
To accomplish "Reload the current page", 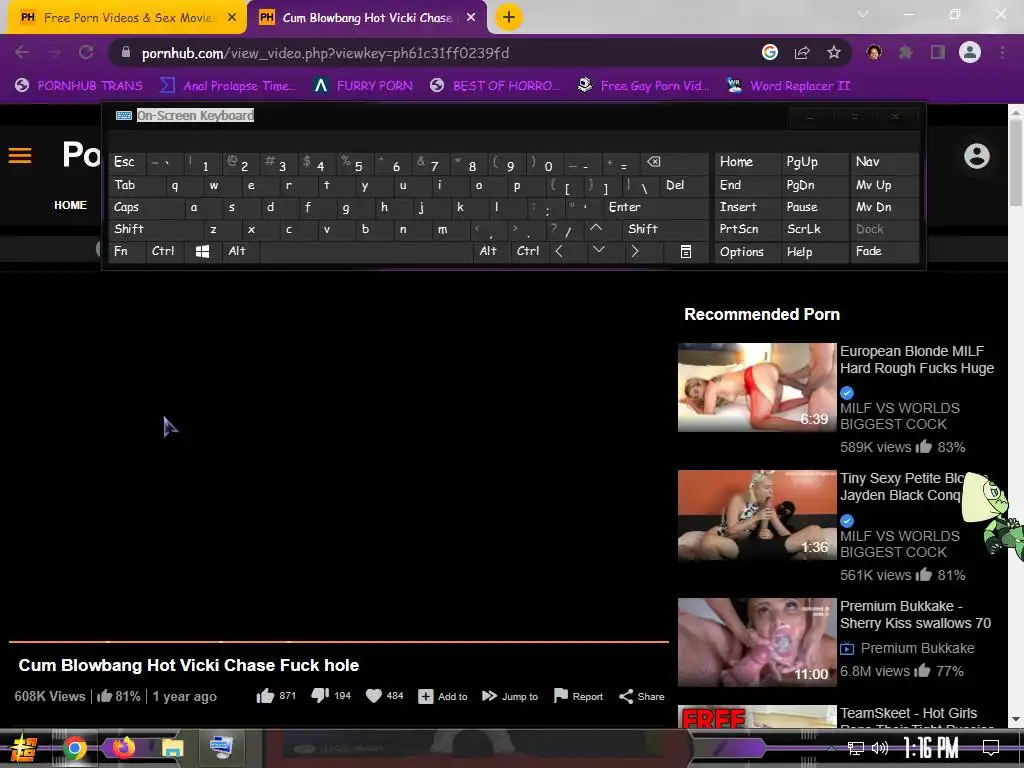I will pos(86,52).
